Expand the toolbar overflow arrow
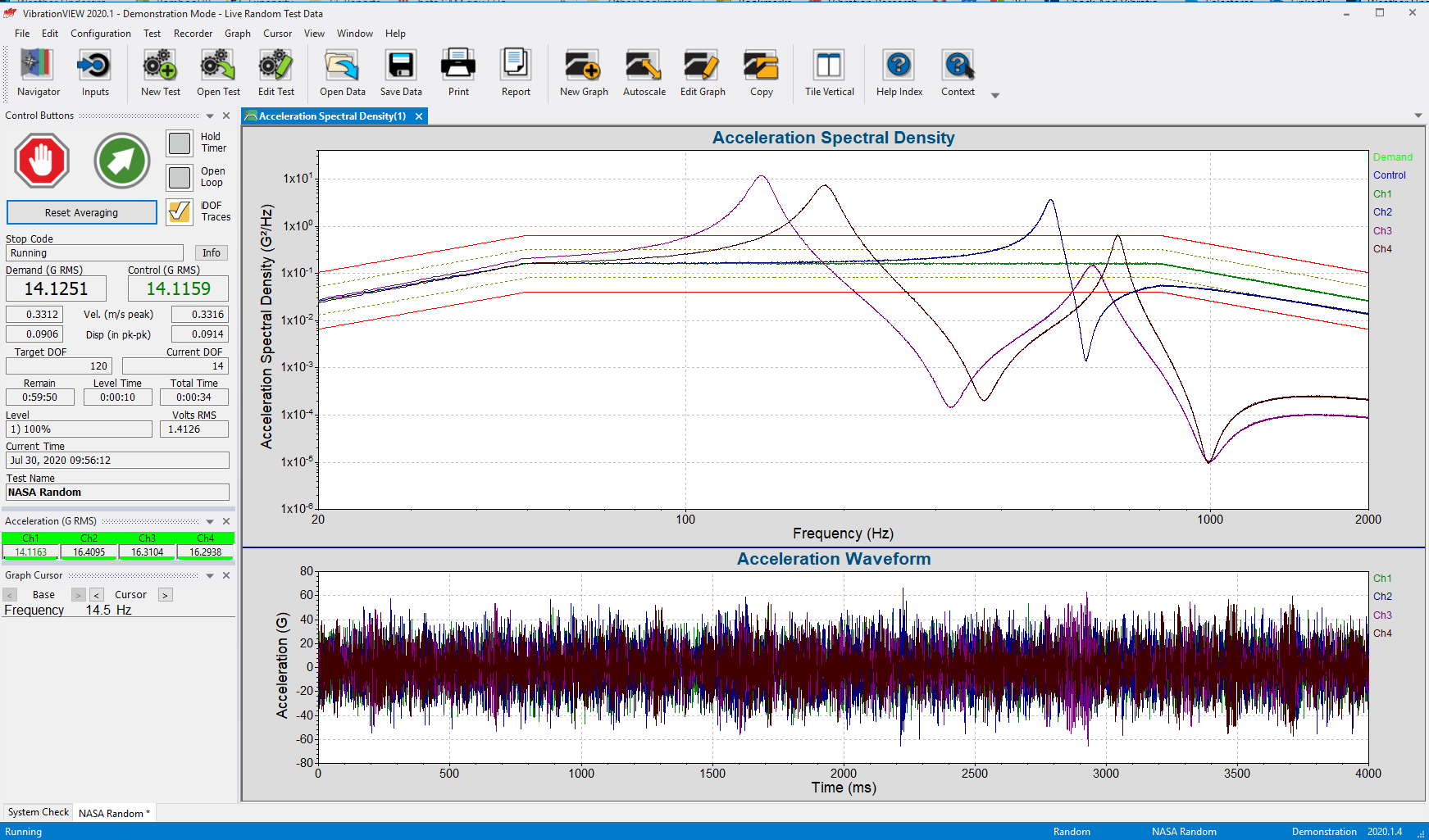This screenshot has width=1429, height=840. click(995, 96)
